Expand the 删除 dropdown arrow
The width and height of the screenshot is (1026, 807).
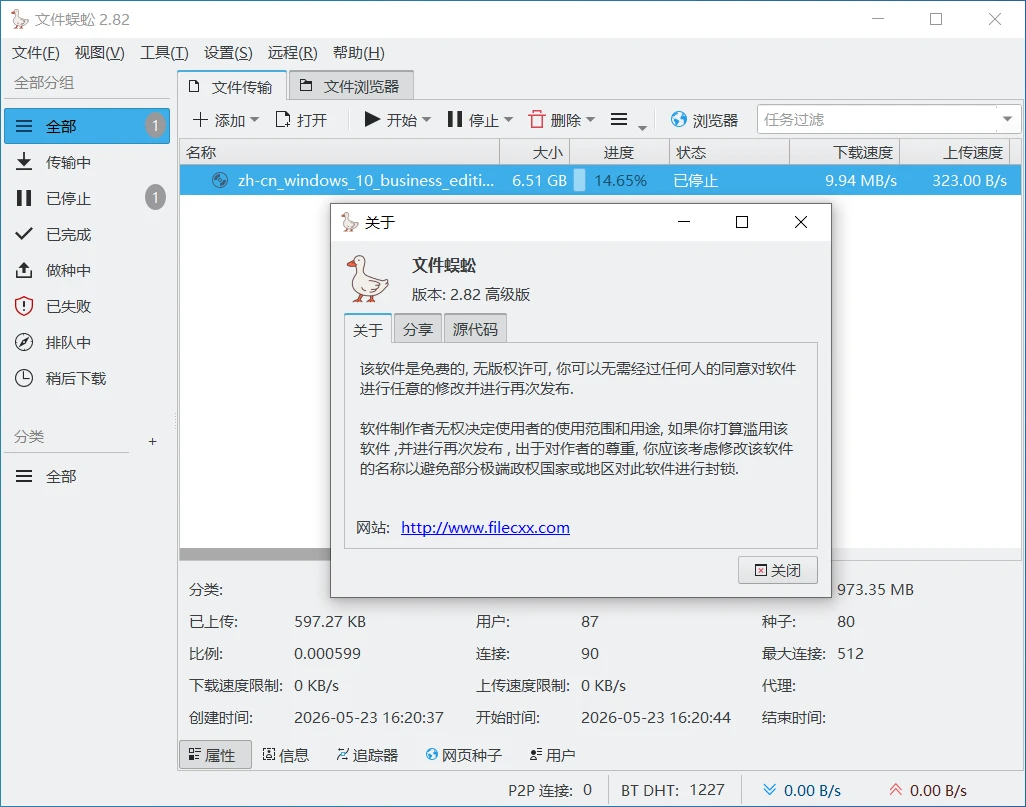590,120
